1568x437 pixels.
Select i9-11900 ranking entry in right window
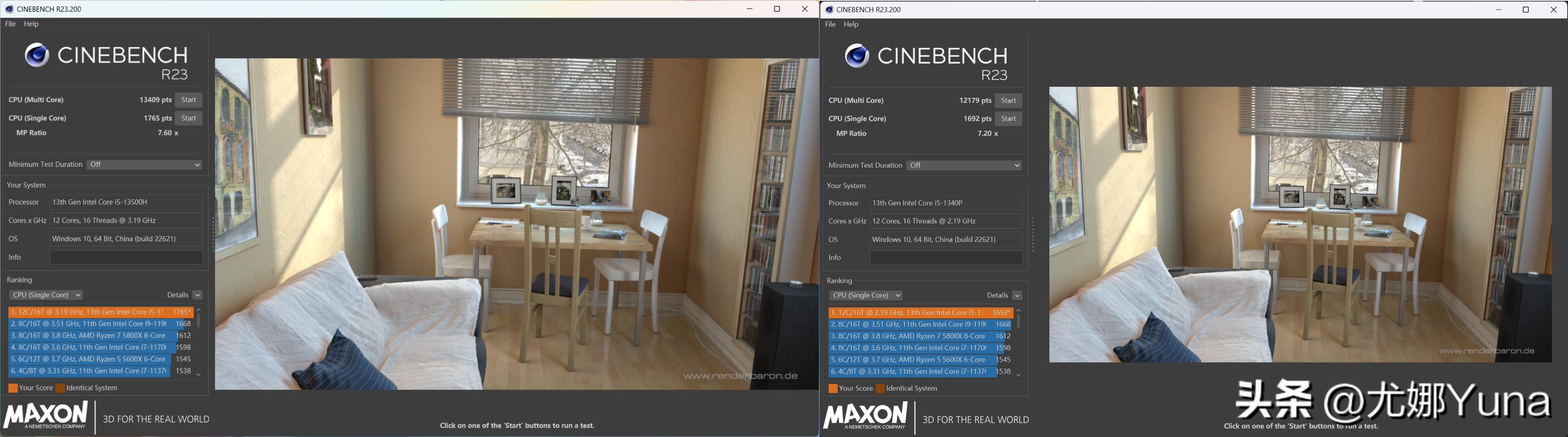coord(908,324)
